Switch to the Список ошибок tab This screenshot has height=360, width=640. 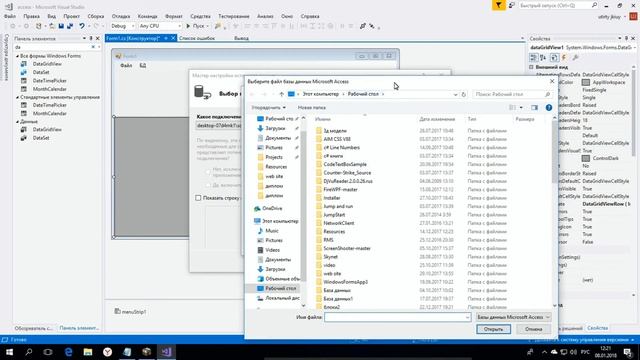coord(197,38)
